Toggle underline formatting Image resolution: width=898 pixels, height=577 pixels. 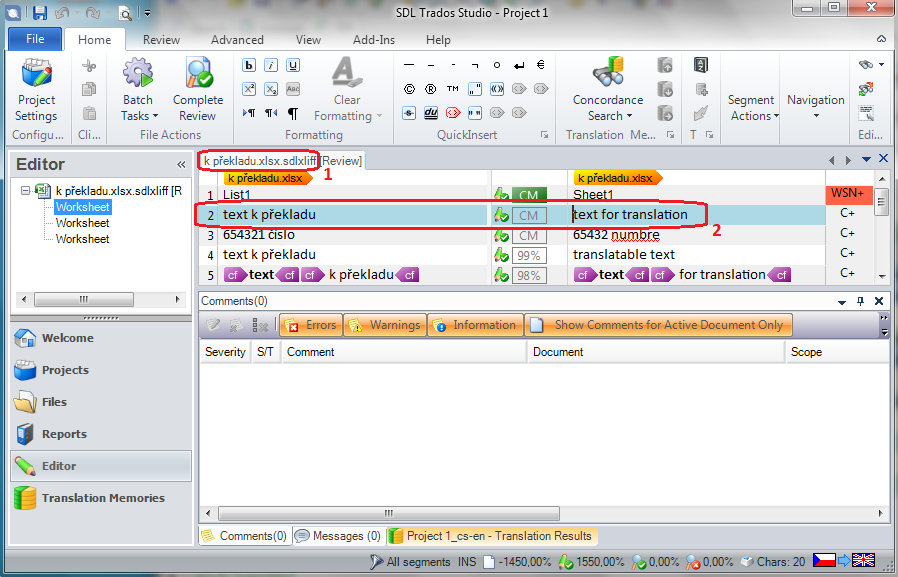point(293,65)
